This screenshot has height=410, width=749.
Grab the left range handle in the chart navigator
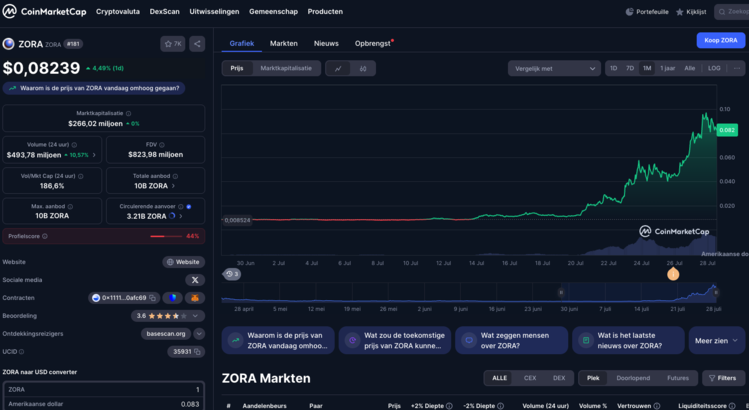click(x=561, y=292)
